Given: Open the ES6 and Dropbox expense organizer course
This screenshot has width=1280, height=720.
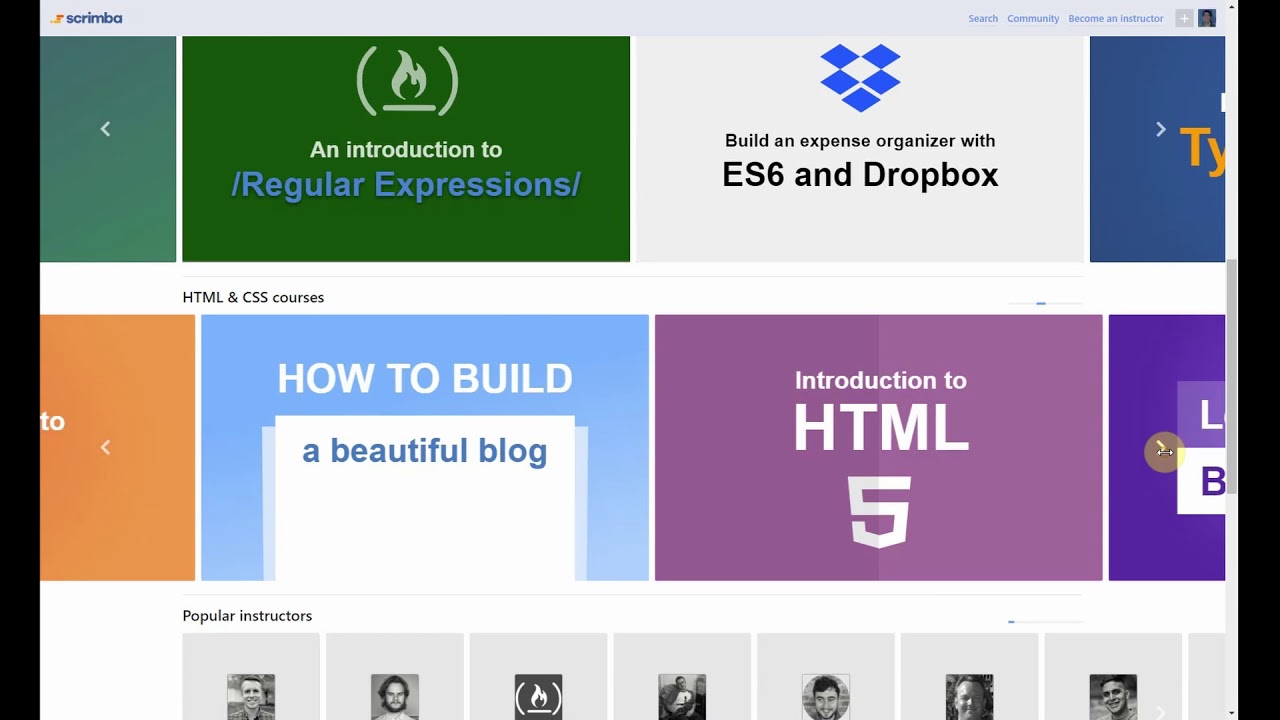Looking at the screenshot, I should point(860,149).
